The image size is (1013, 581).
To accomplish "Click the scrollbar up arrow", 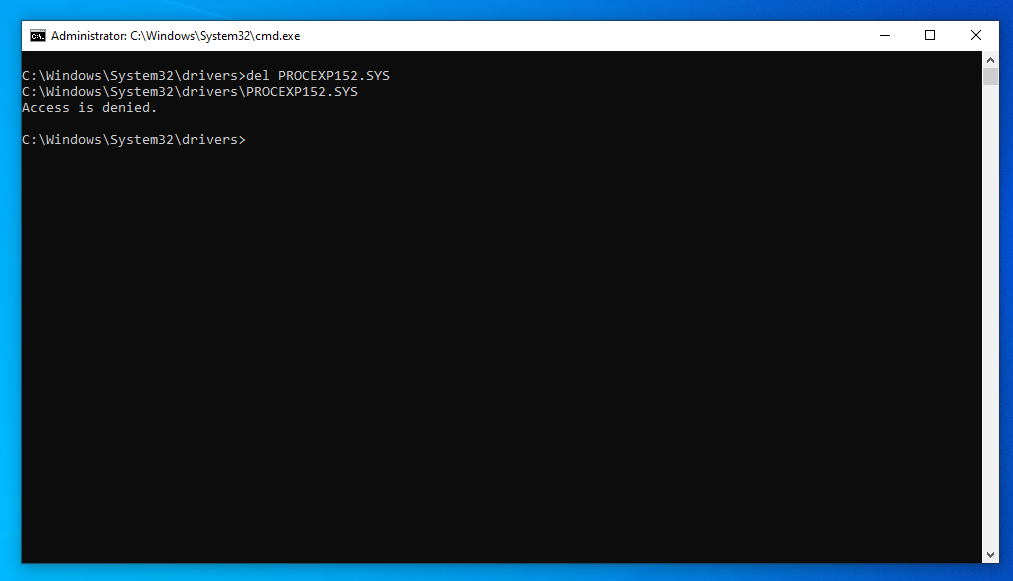I will tap(991, 59).
